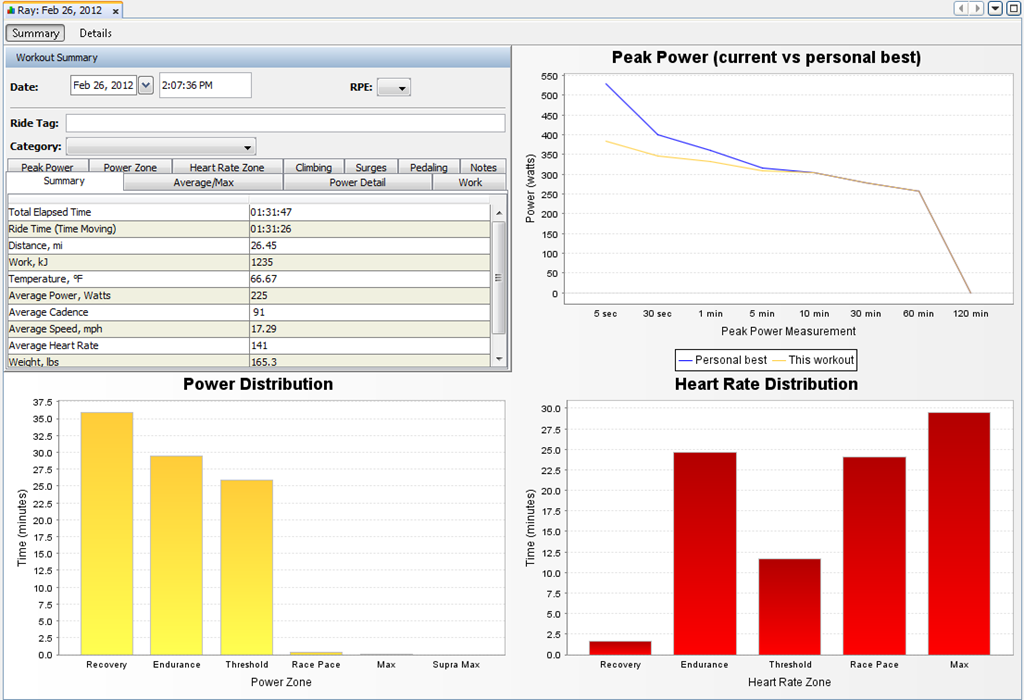The width and height of the screenshot is (1024, 700).
Task: Click the maximize panel icon
Action: 1014,8
